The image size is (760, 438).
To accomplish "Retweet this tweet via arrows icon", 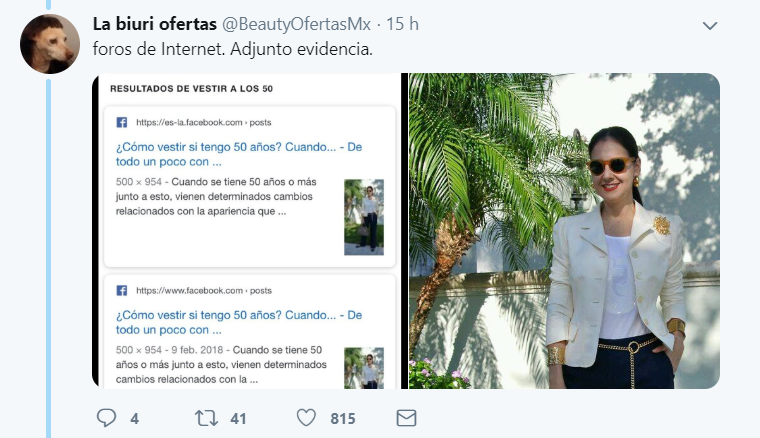I will click(206, 418).
